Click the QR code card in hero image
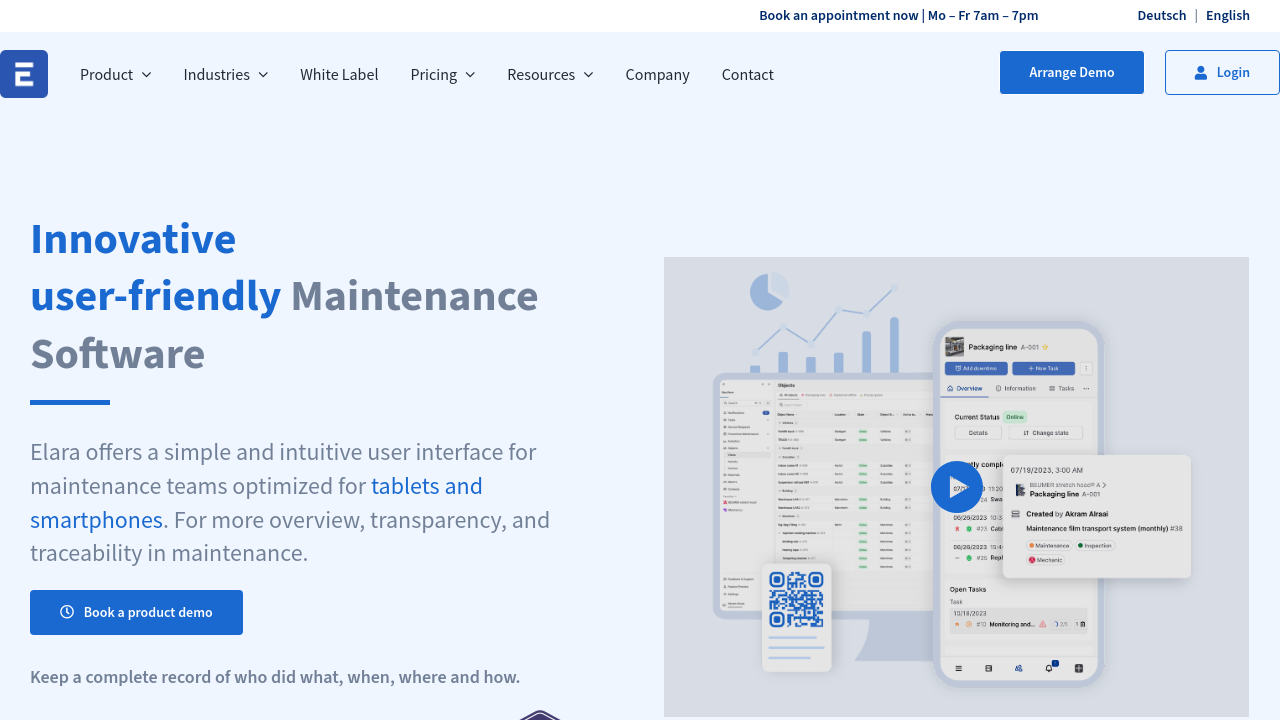The width and height of the screenshot is (1280, 720). click(796, 616)
